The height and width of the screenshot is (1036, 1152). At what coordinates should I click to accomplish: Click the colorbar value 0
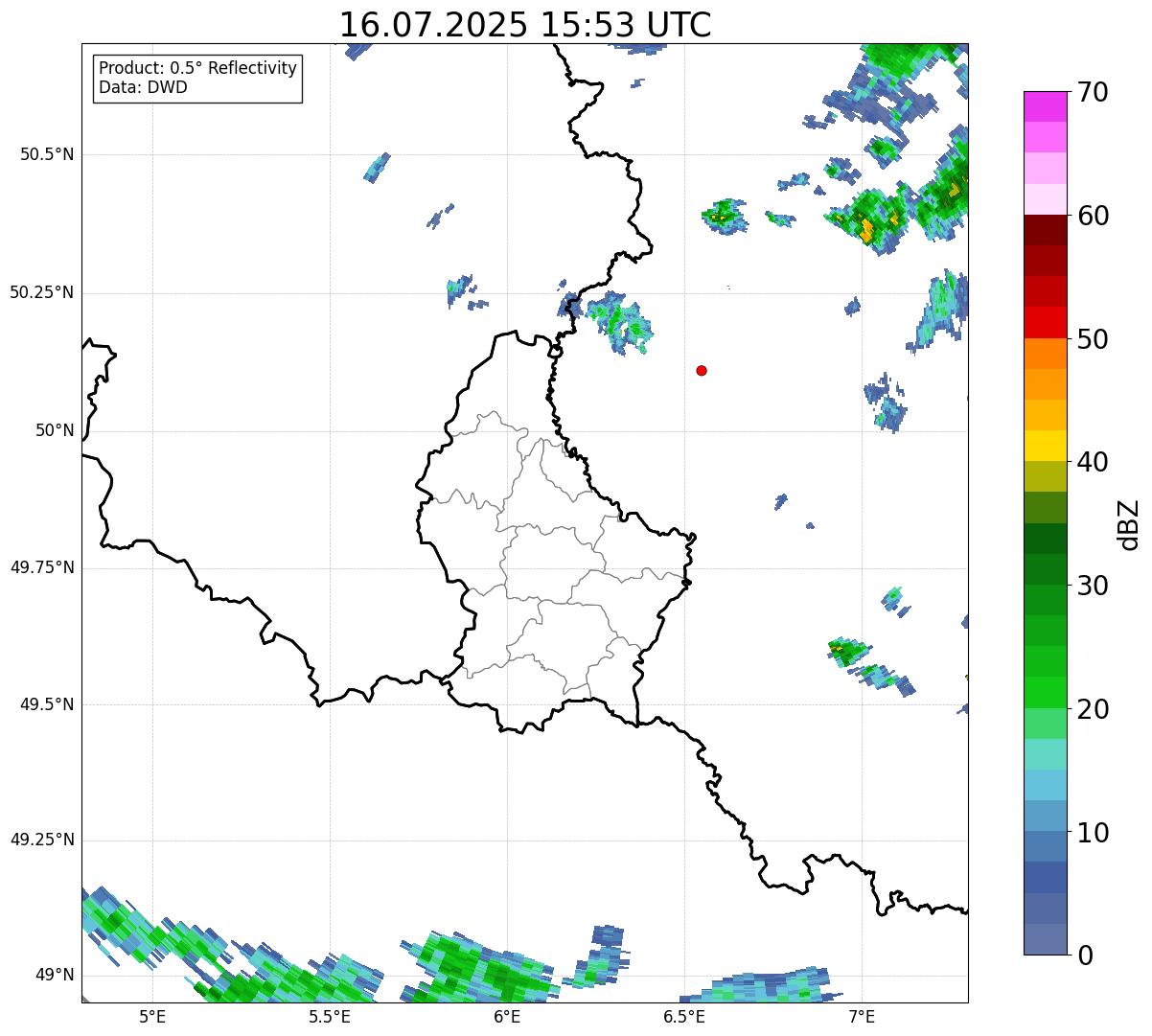pyautogui.click(x=1085, y=955)
